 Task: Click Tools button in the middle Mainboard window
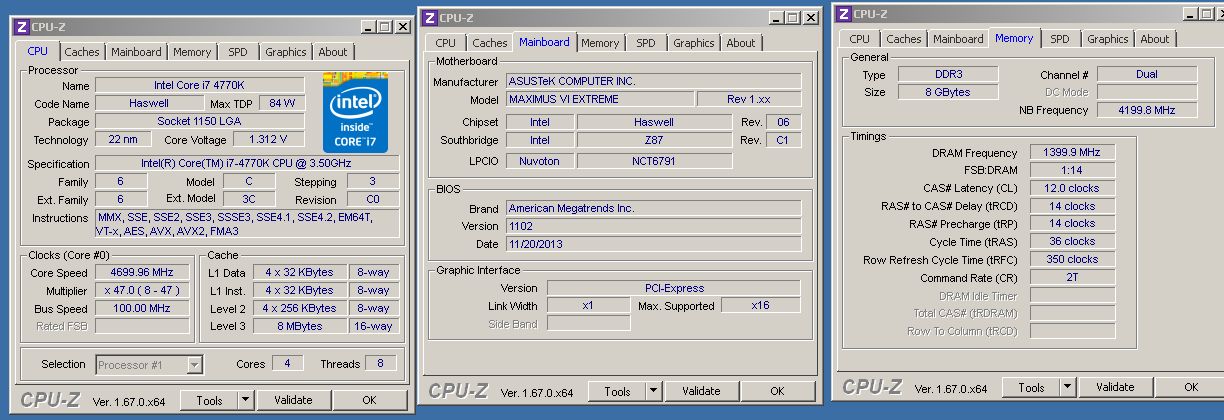click(x=617, y=391)
